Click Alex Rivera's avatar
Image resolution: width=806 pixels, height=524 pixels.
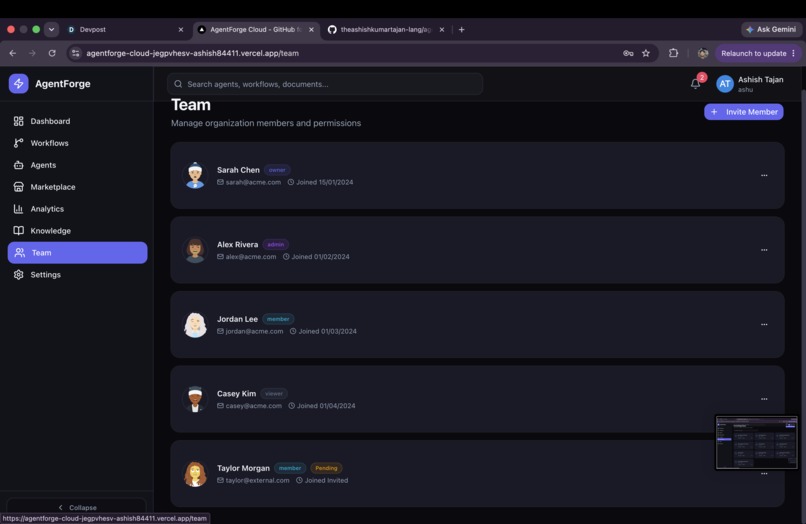[x=195, y=250]
